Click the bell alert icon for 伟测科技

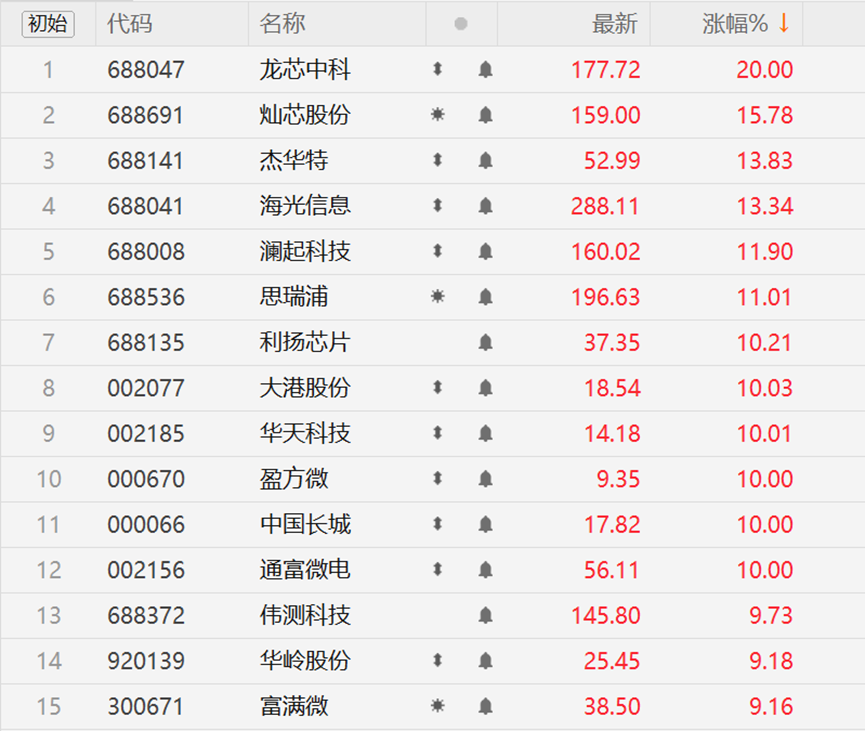[485, 615]
